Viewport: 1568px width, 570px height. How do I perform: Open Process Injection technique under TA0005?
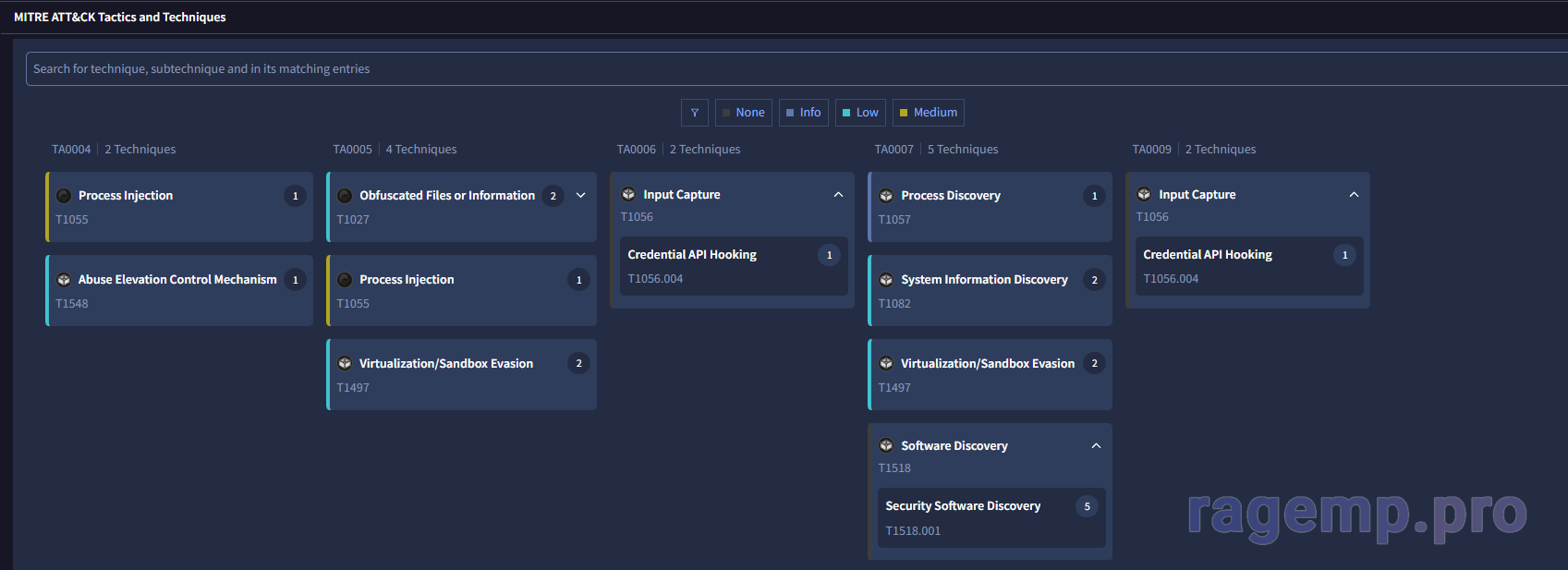pyautogui.click(x=461, y=291)
